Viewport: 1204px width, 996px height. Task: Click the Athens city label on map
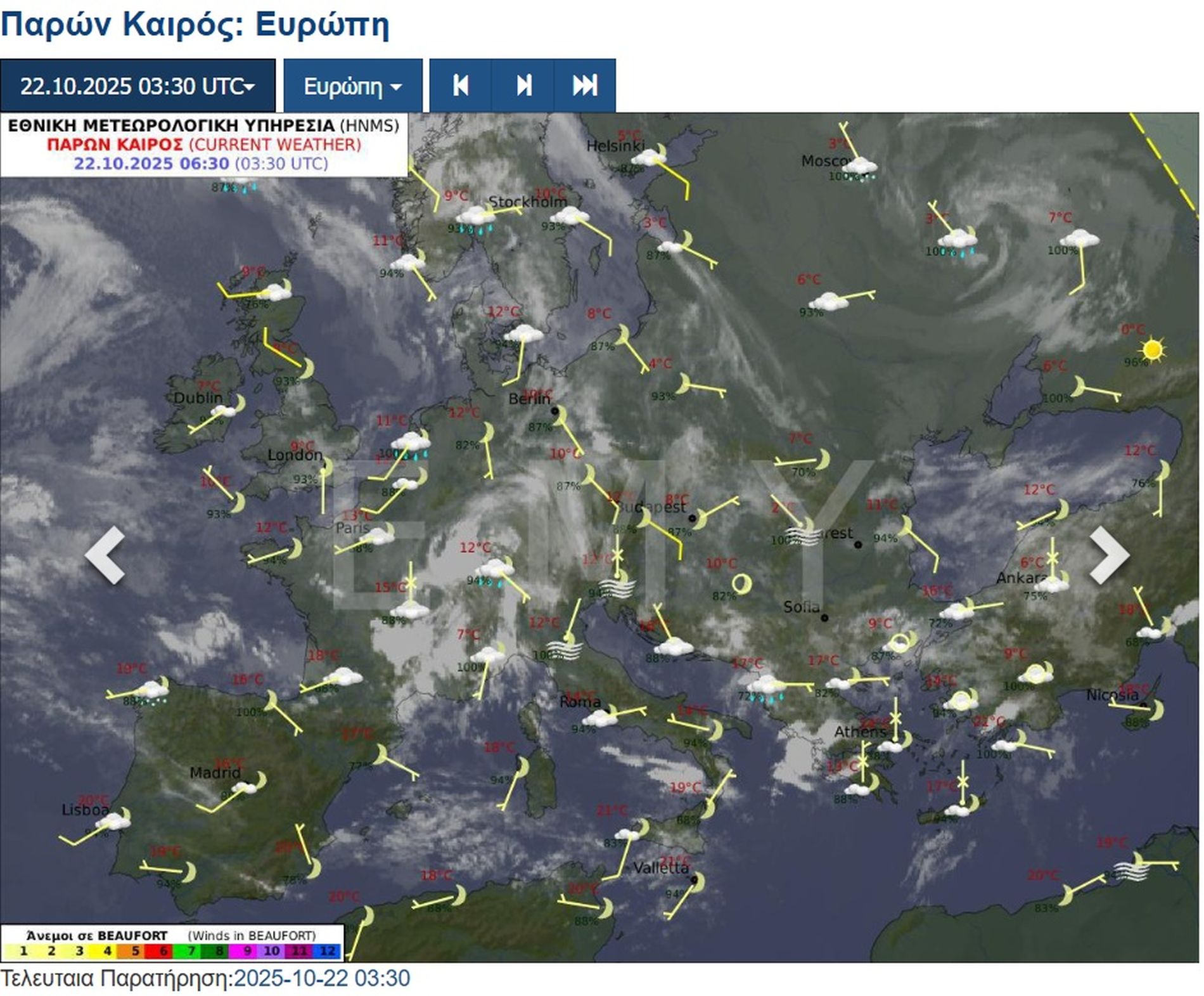[859, 732]
